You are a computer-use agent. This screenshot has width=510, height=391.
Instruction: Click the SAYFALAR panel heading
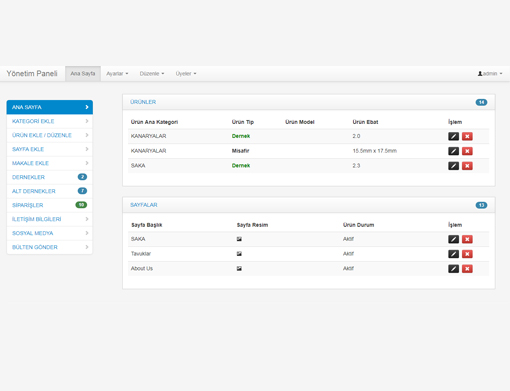[x=144, y=205]
